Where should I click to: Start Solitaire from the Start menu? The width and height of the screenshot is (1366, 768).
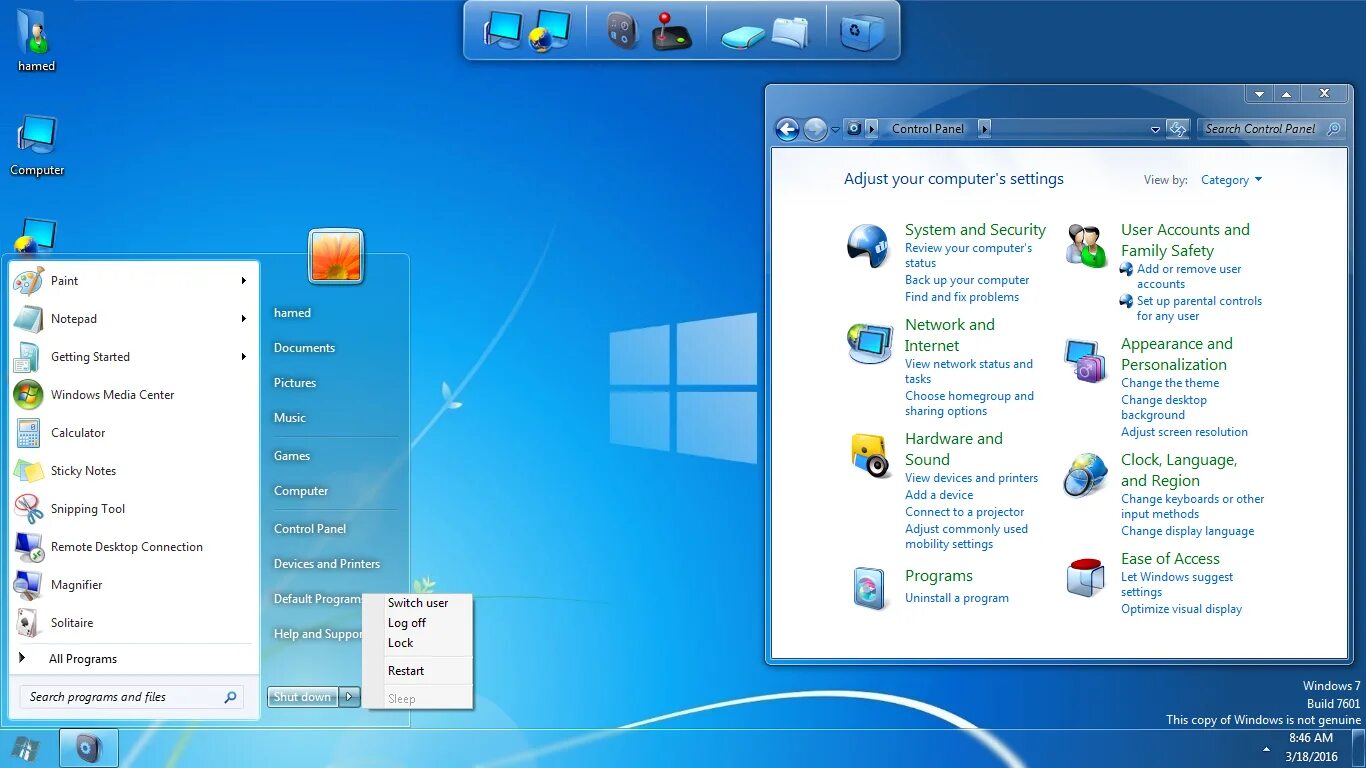click(72, 623)
